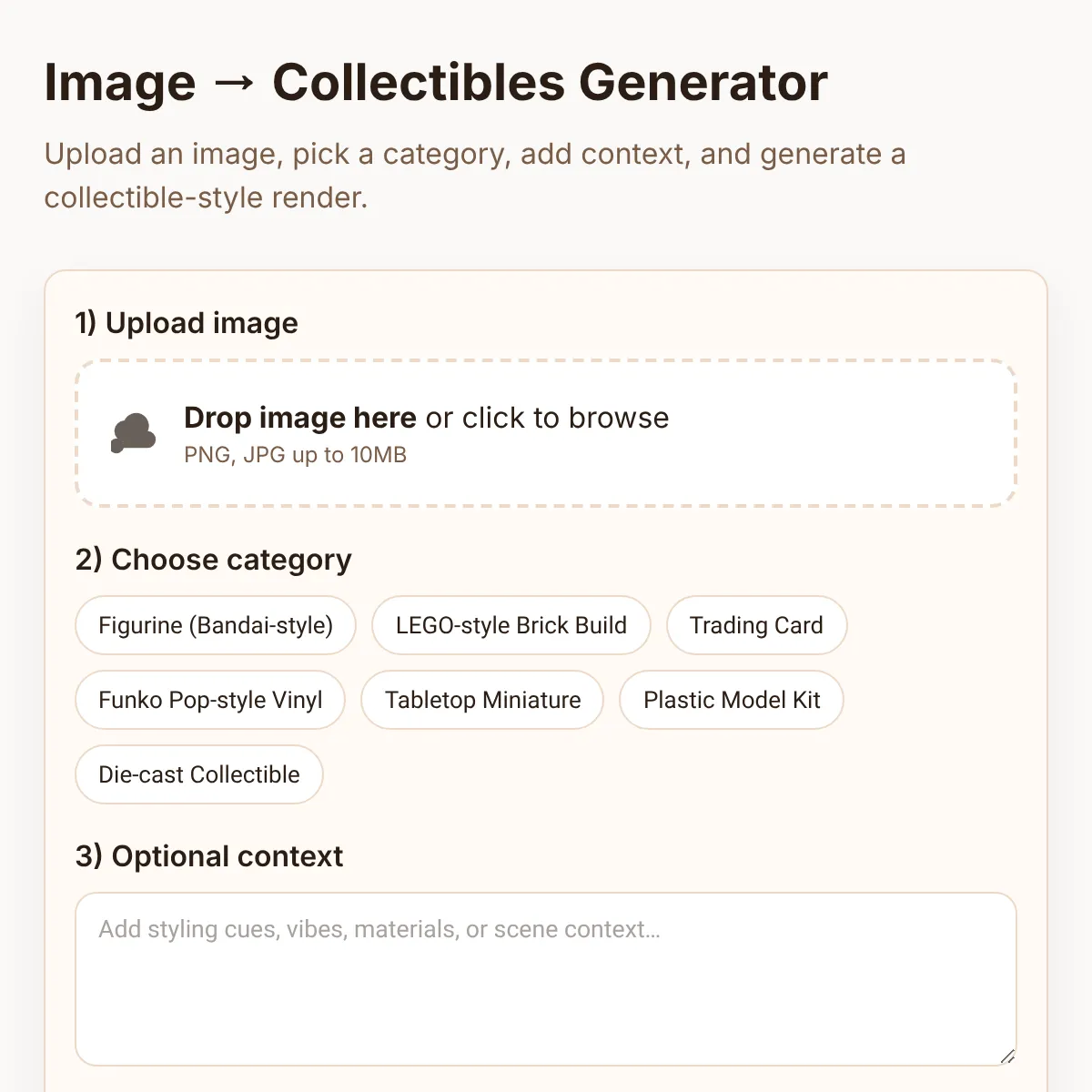Click the "2) Choose category" heading
1092x1092 pixels.
pos(214,560)
